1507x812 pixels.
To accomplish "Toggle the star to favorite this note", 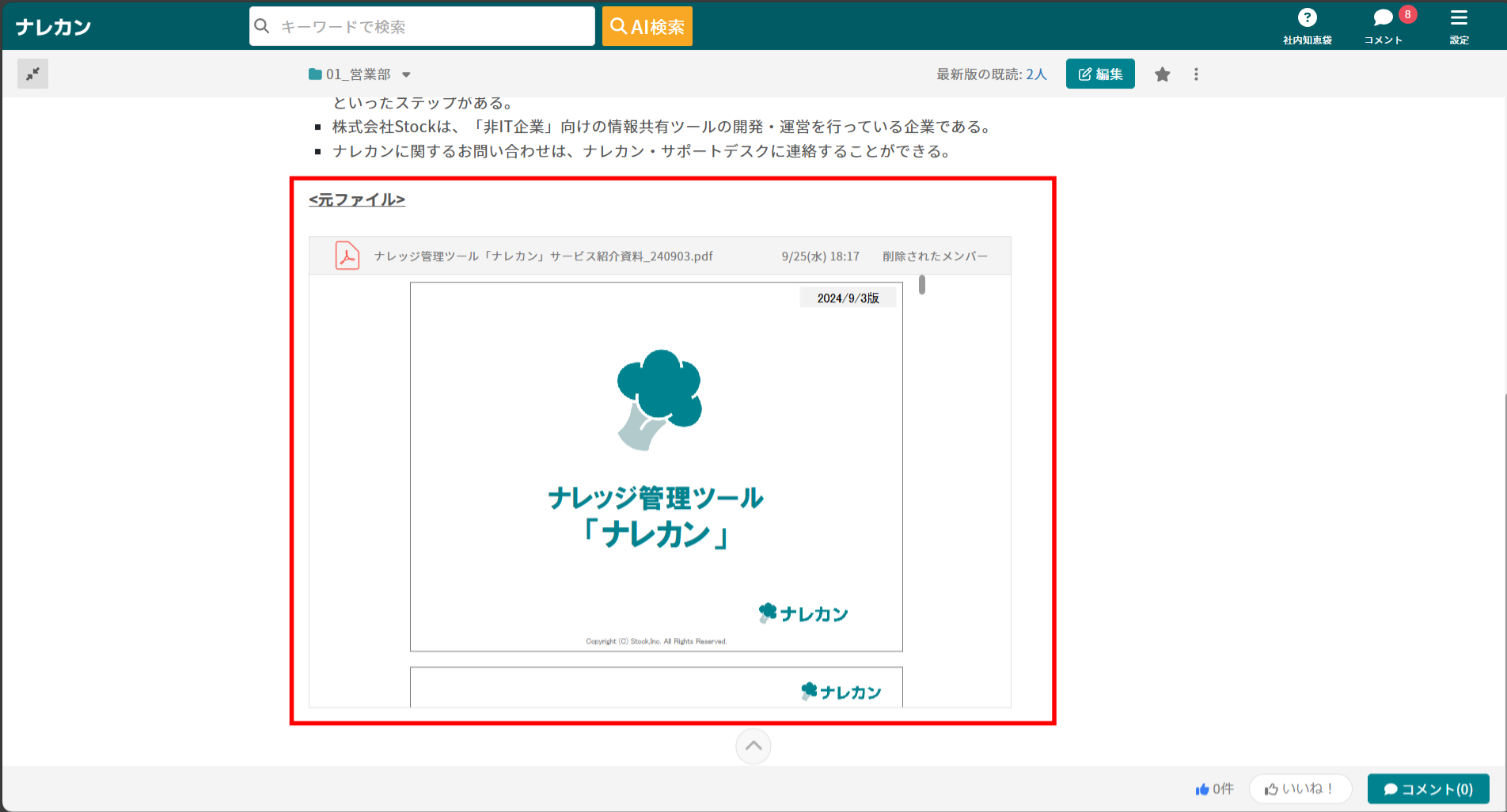I will coord(1163,74).
